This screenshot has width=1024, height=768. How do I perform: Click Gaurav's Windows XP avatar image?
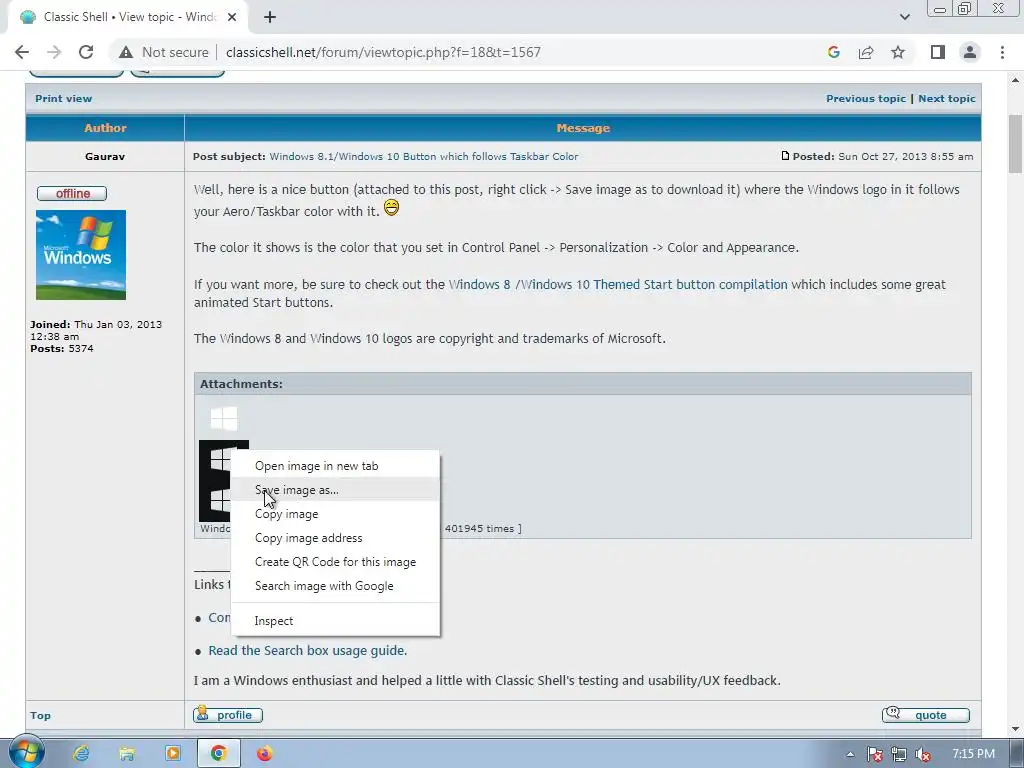pyautogui.click(x=81, y=255)
